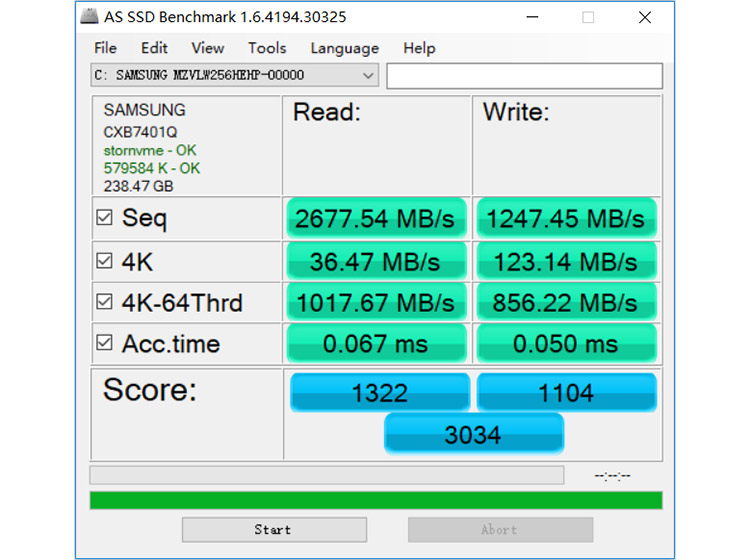Viewport: 750px width, 560px height.
Task: Open the View menu
Action: [x=208, y=48]
